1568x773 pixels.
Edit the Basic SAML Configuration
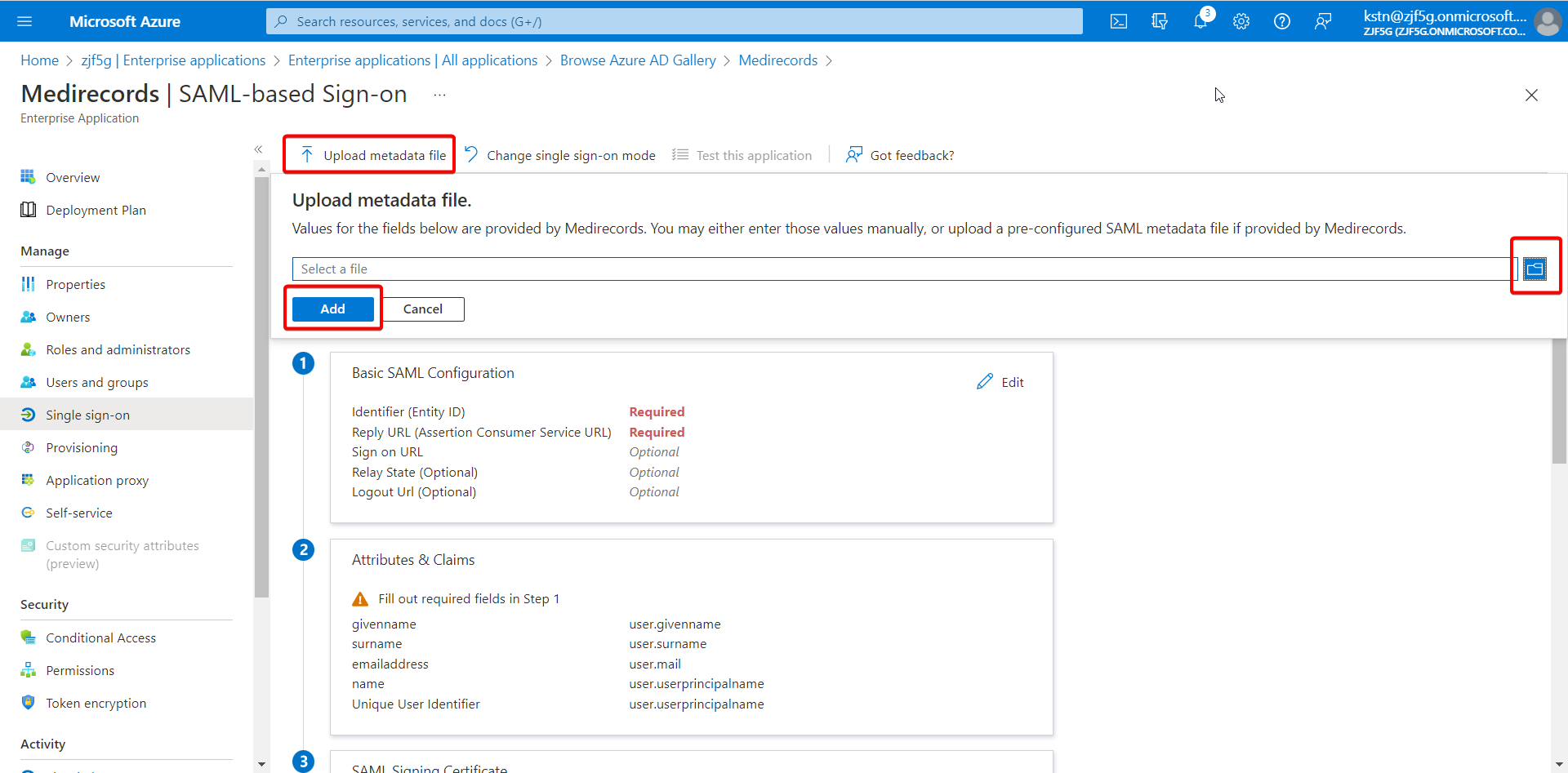tap(1000, 382)
